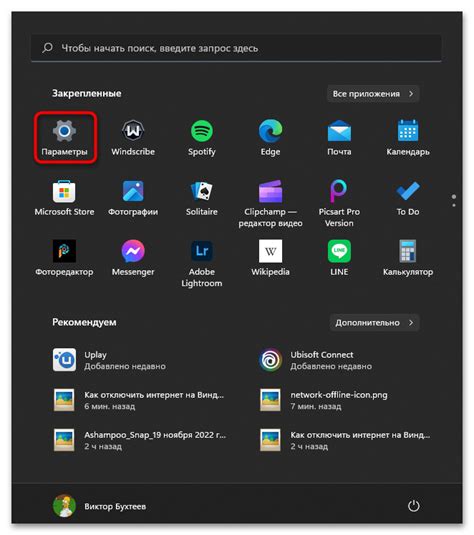Click the power button icon
Image resolution: width=474 pixels, height=535 pixels.
click(x=414, y=506)
